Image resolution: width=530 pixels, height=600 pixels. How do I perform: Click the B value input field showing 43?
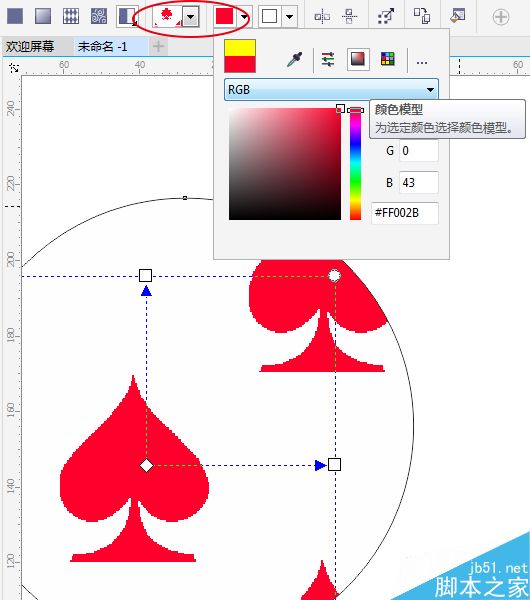tap(419, 183)
